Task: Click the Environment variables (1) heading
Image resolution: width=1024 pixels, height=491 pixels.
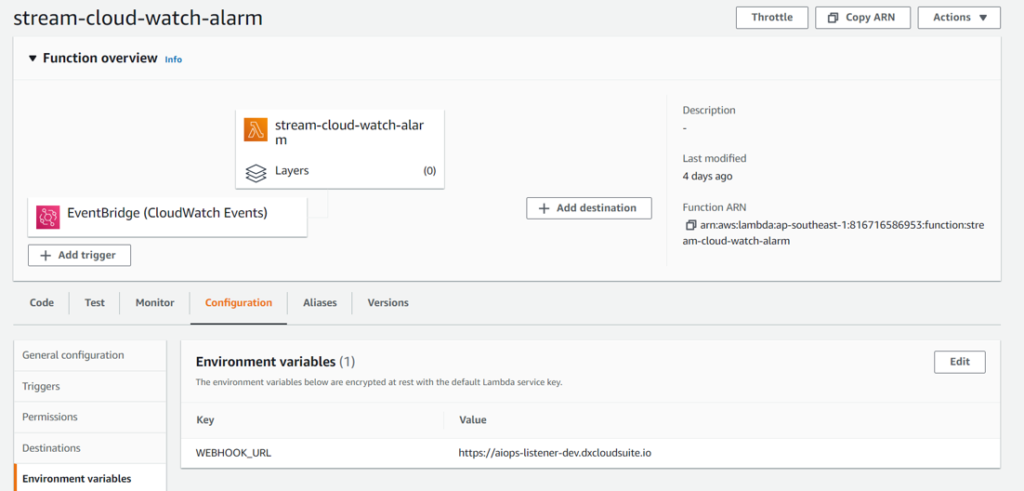Action: point(275,362)
